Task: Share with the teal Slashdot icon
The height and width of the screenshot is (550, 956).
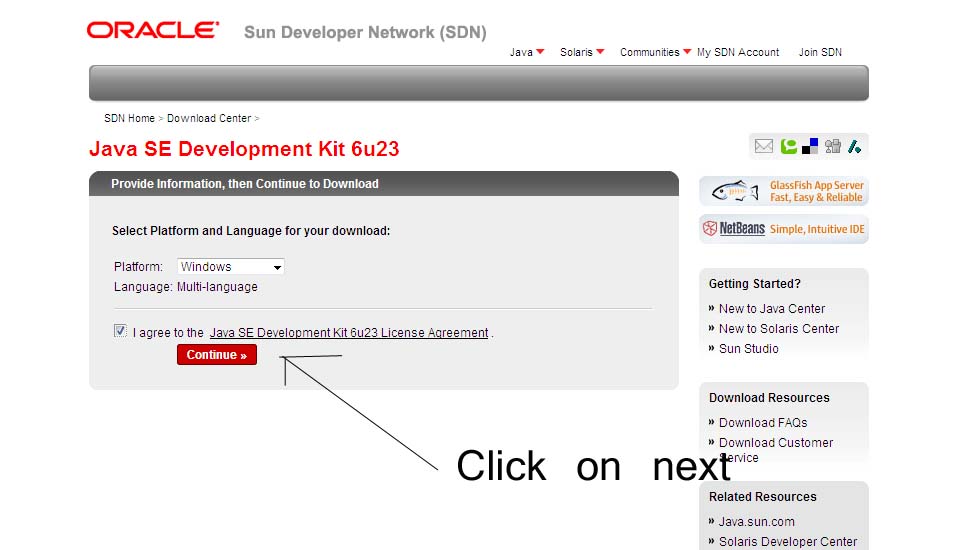Action: (x=854, y=146)
